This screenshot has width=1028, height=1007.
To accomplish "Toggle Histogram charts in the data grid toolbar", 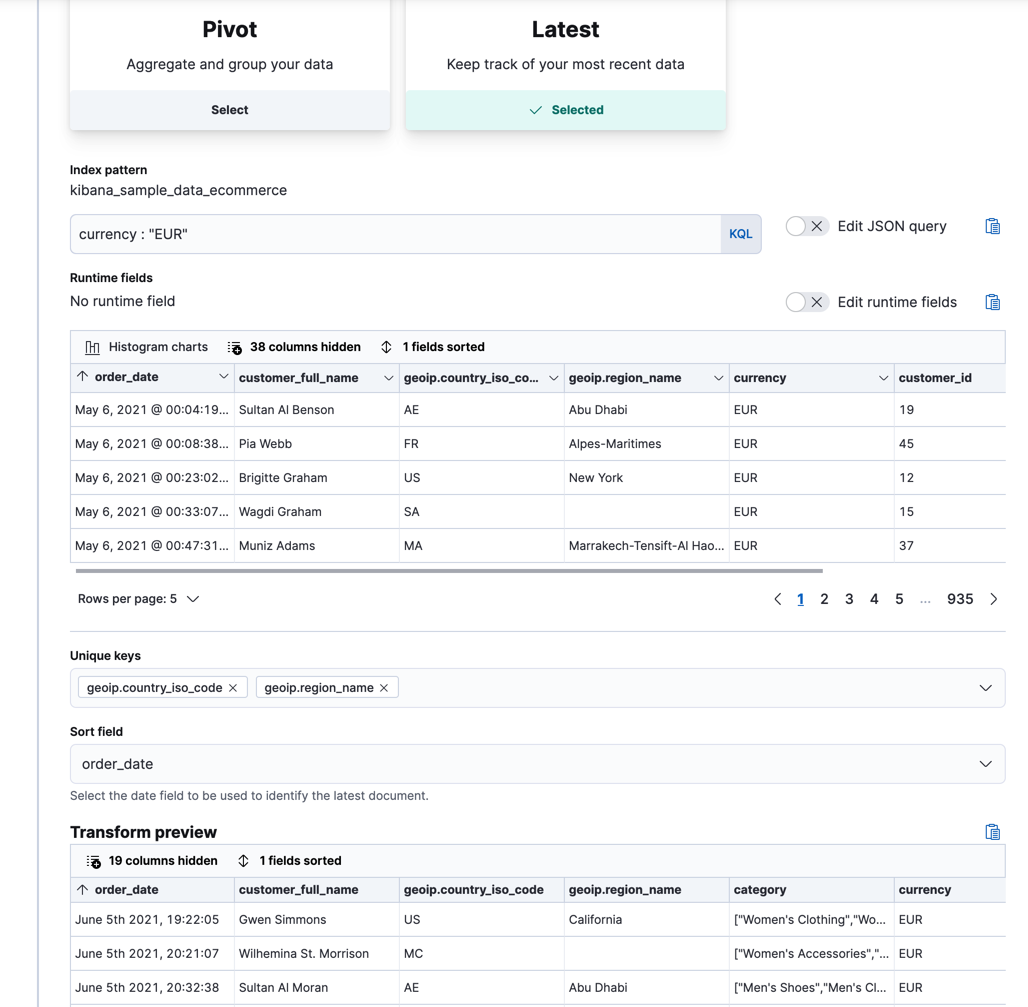I will (x=147, y=347).
